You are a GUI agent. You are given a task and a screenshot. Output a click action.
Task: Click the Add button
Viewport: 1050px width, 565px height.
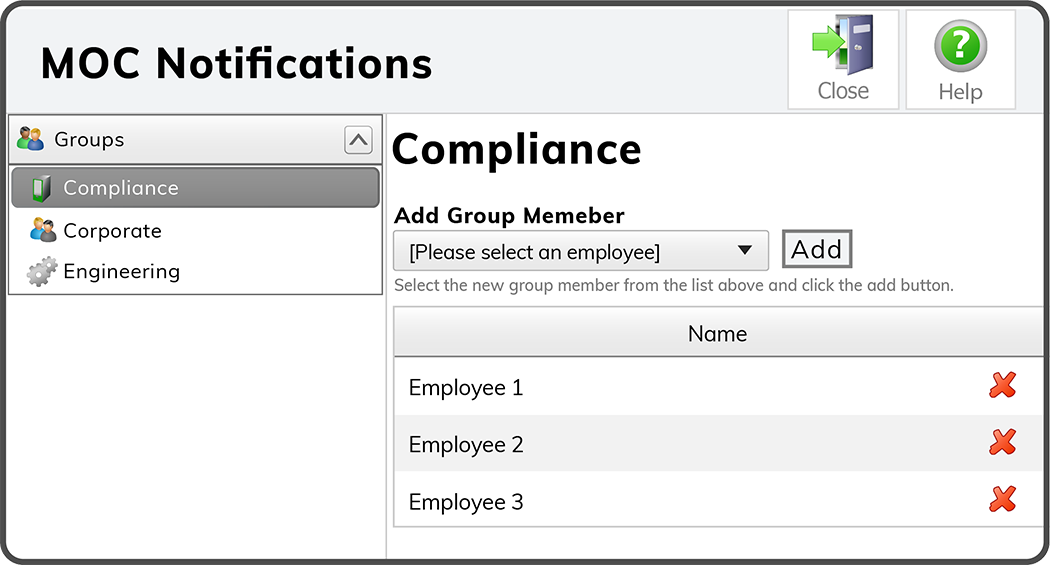coord(817,250)
